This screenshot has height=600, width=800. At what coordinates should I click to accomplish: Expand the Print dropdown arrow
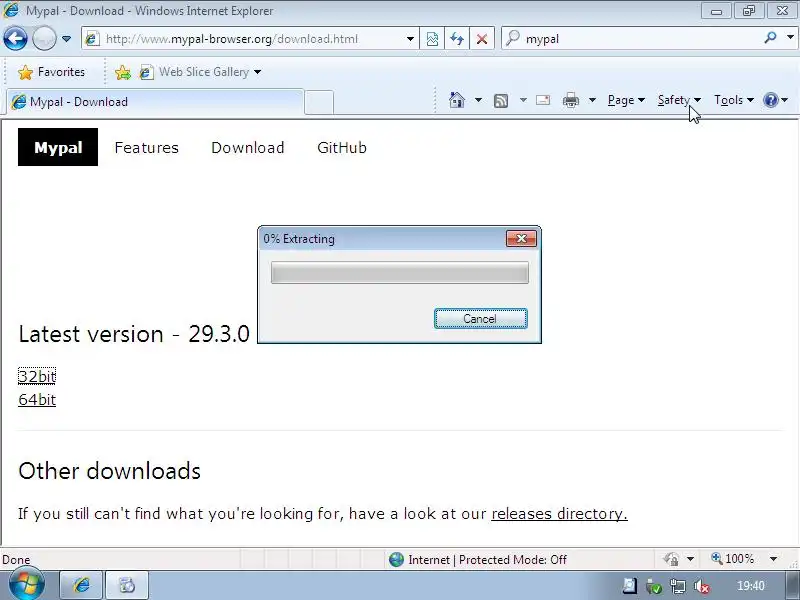point(592,100)
